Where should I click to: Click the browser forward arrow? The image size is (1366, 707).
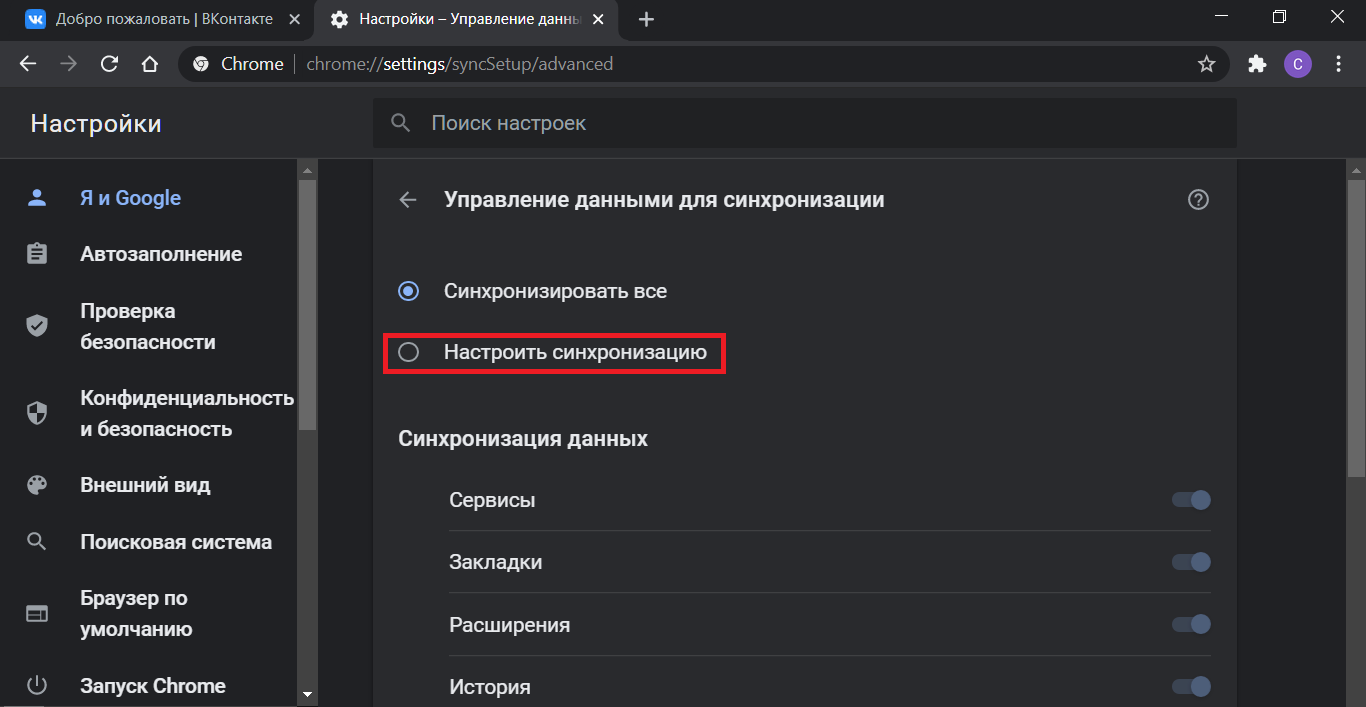pyautogui.click(x=69, y=64)
